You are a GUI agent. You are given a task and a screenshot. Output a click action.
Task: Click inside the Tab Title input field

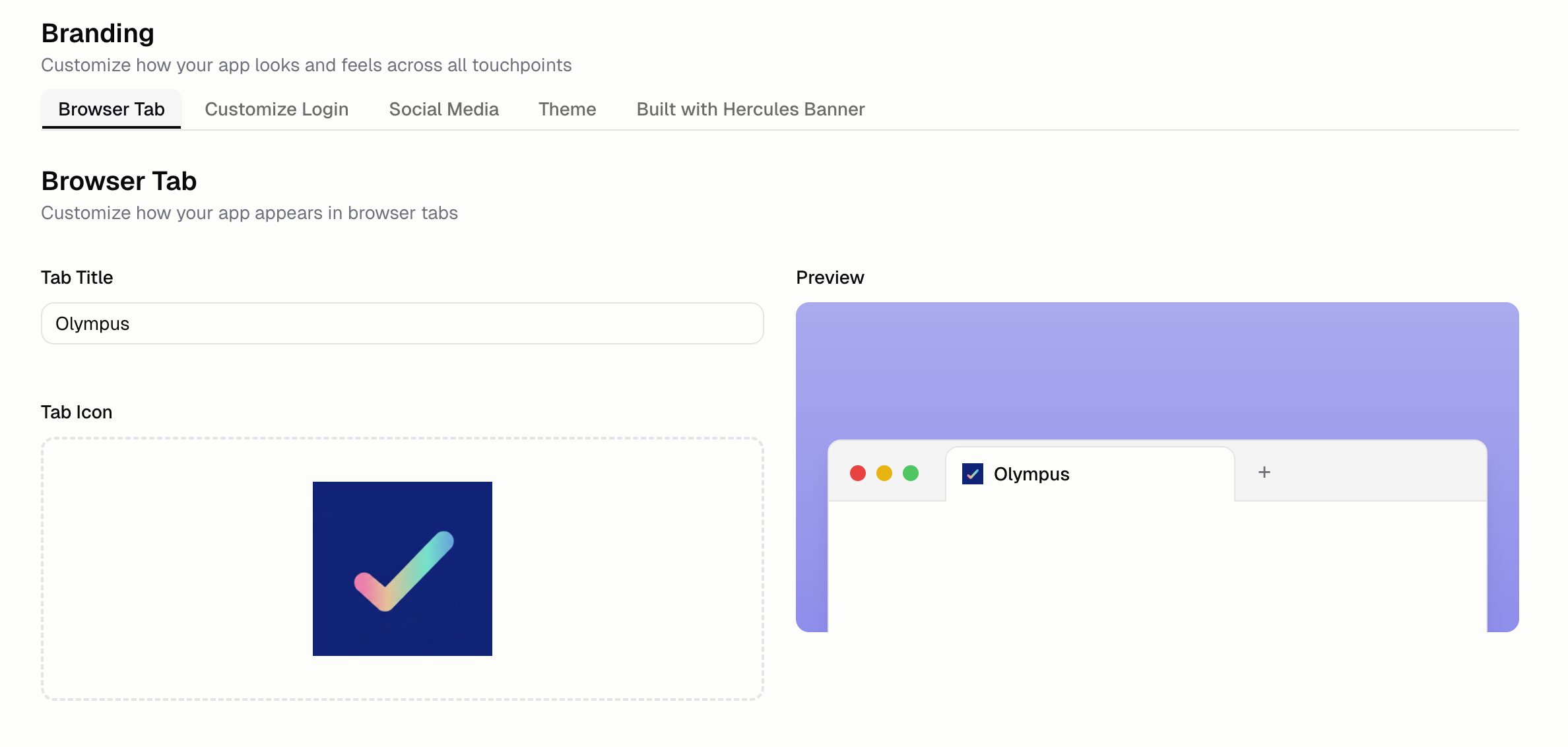pyautogui.click(x=402, y=323)
